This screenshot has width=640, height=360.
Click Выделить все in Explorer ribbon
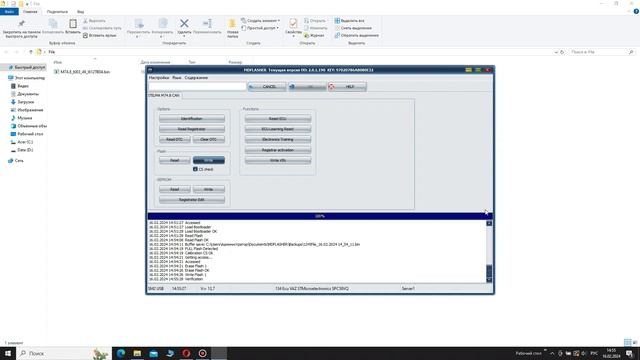tap(350, 21)
